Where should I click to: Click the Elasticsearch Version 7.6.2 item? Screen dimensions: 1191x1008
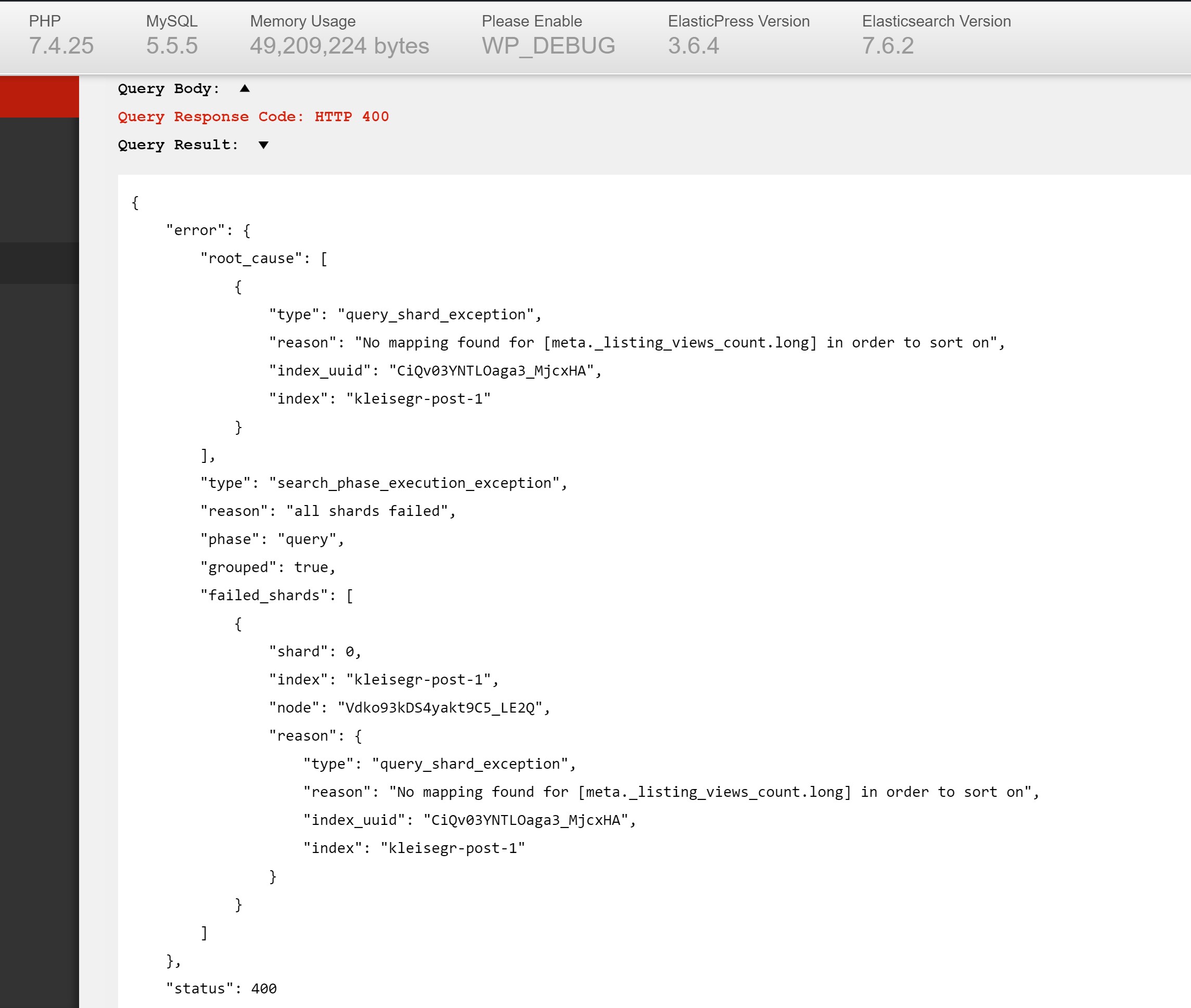[936, 34]
